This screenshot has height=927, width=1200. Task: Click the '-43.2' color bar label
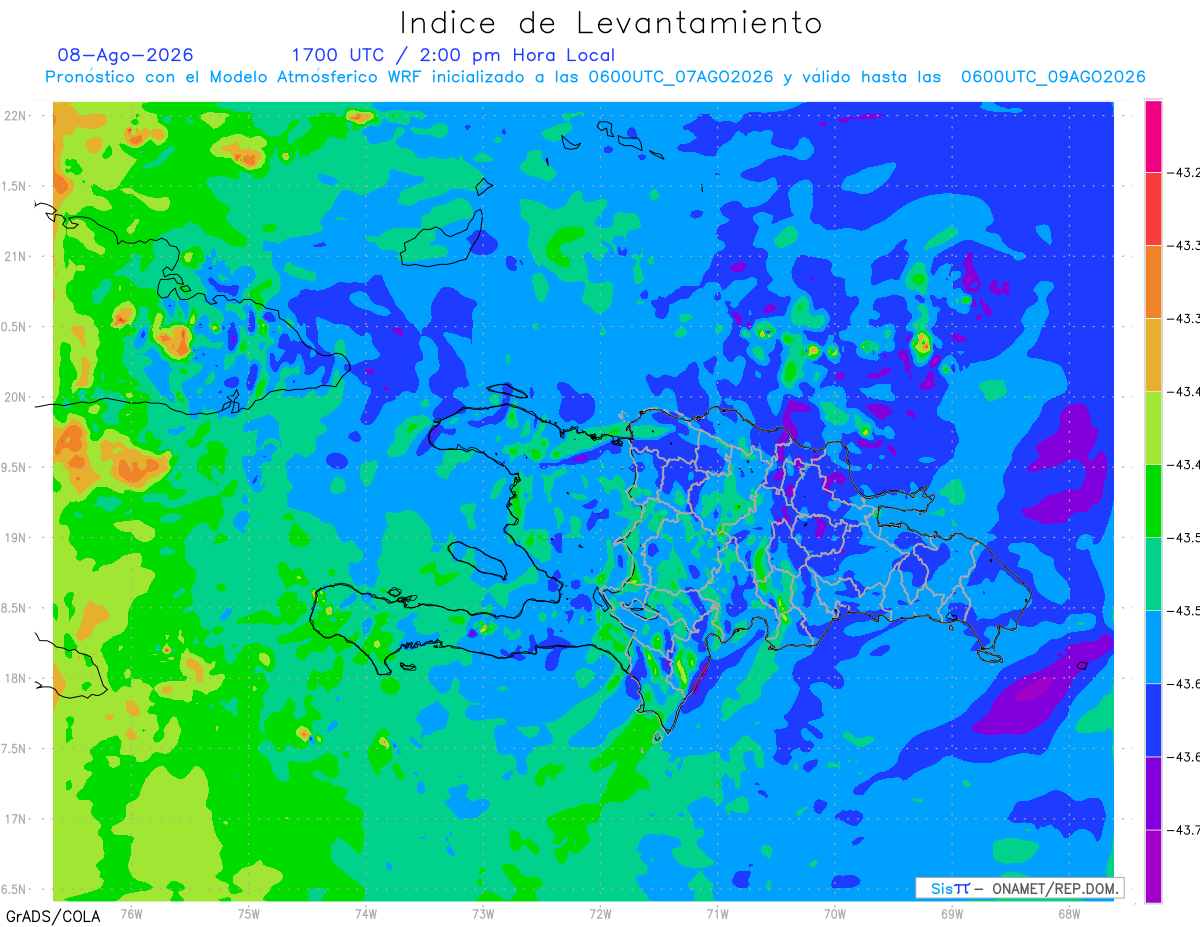[1184, 172]
